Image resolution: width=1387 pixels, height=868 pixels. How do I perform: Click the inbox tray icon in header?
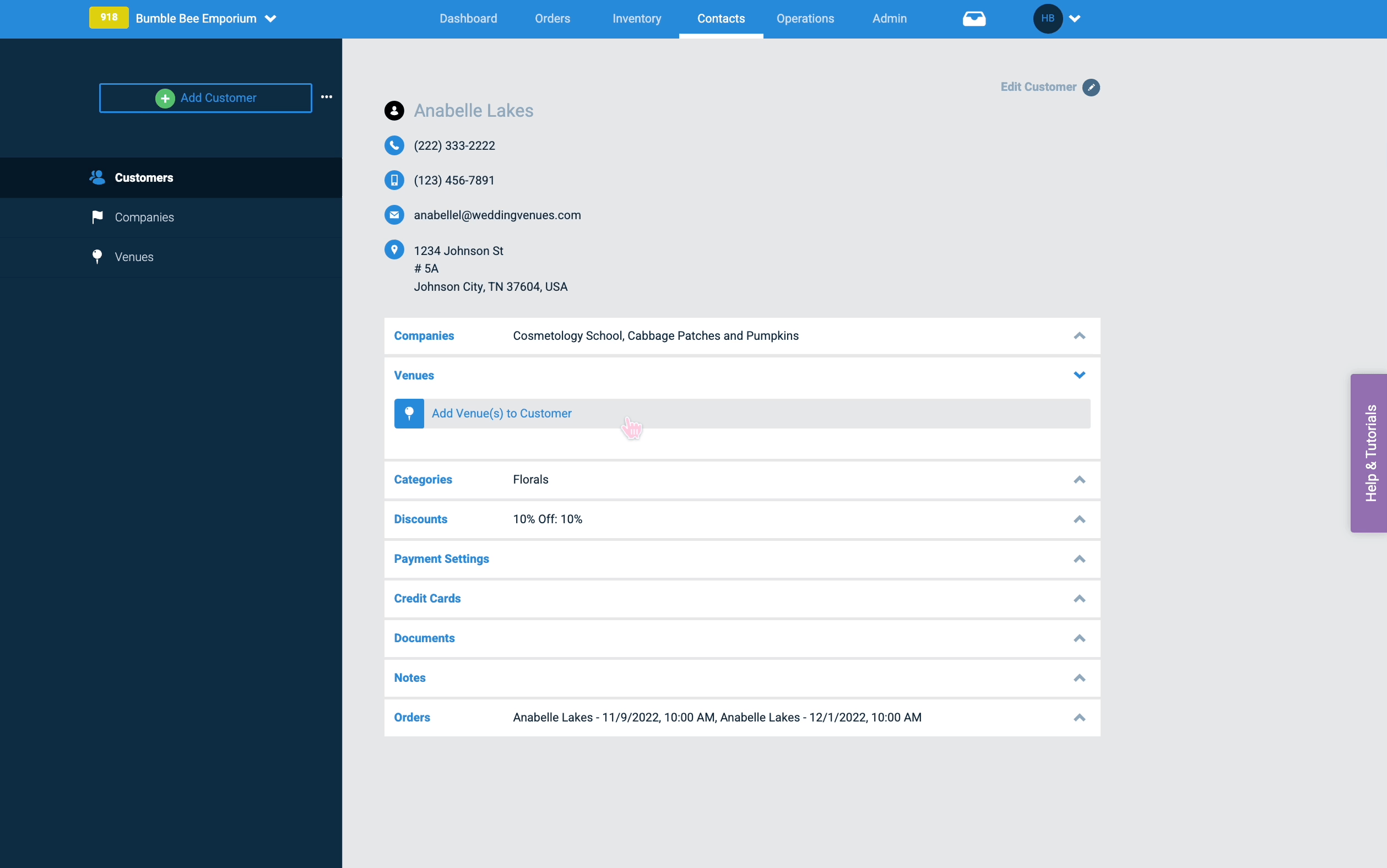(974, 19)
